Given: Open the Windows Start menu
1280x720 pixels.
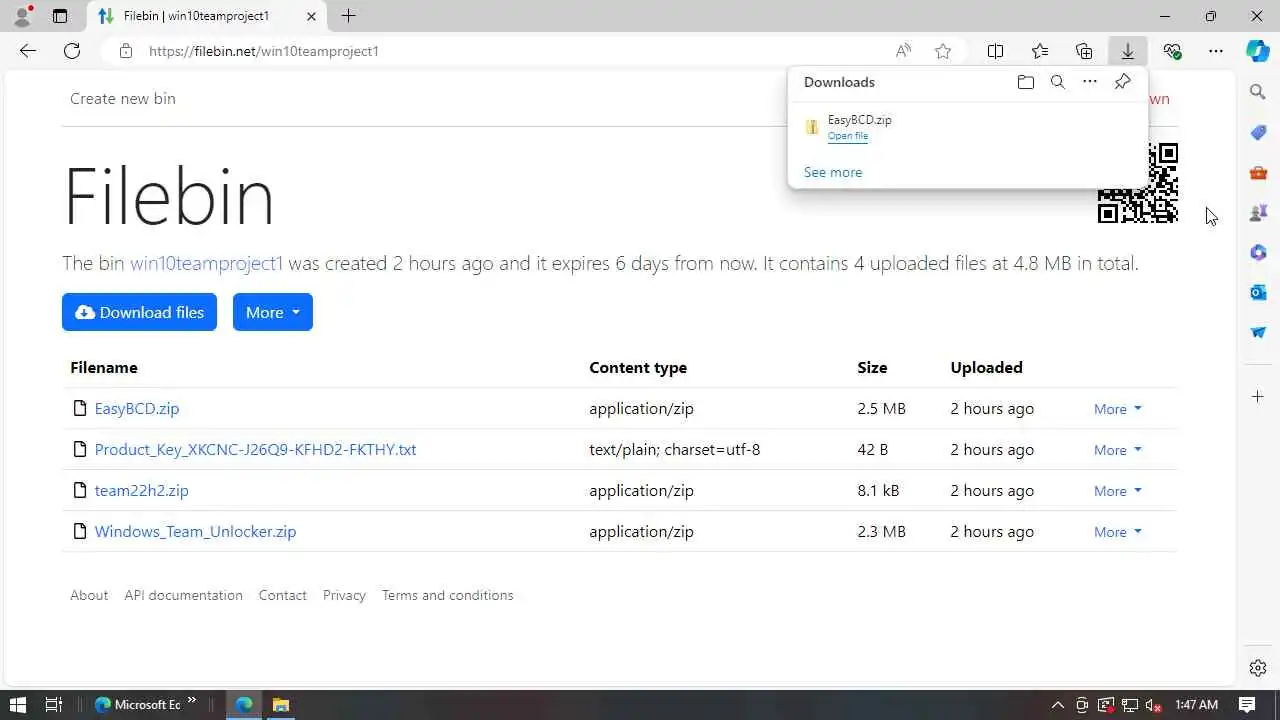Looking at the screenshot, I should [x=17, y=705].
